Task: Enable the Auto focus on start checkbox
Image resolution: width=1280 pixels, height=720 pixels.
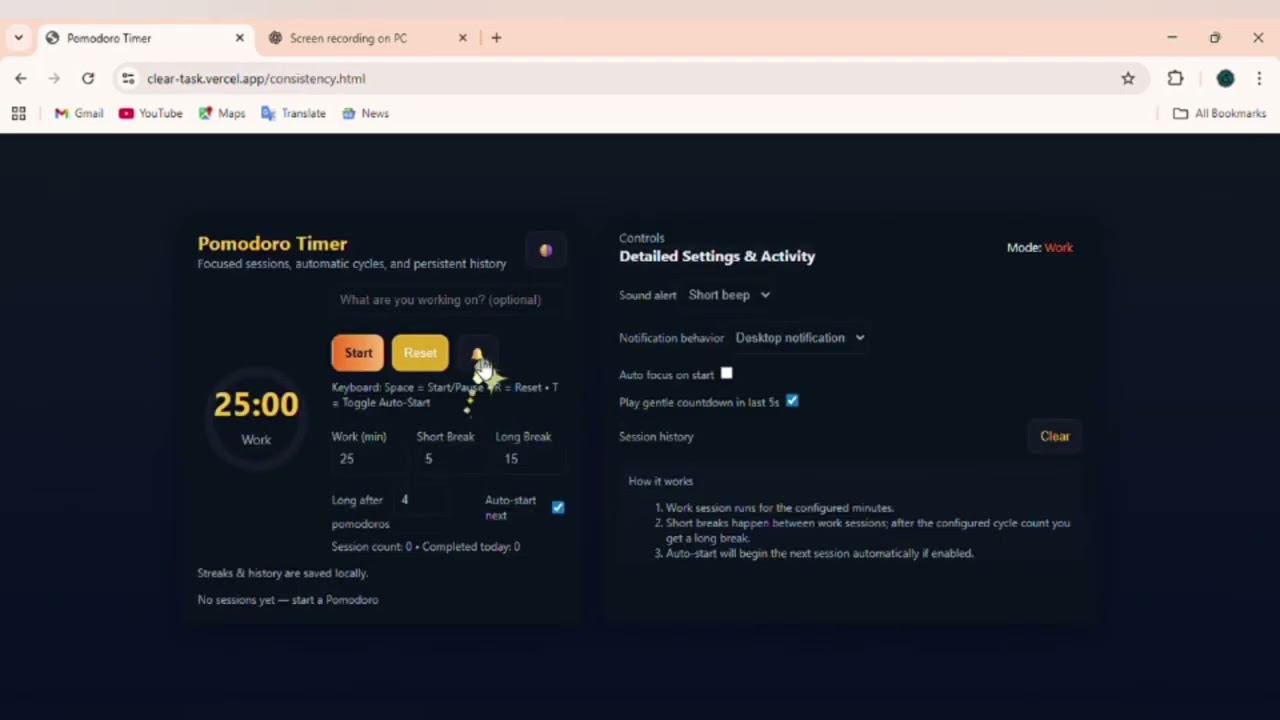Action: coord(727,374)
